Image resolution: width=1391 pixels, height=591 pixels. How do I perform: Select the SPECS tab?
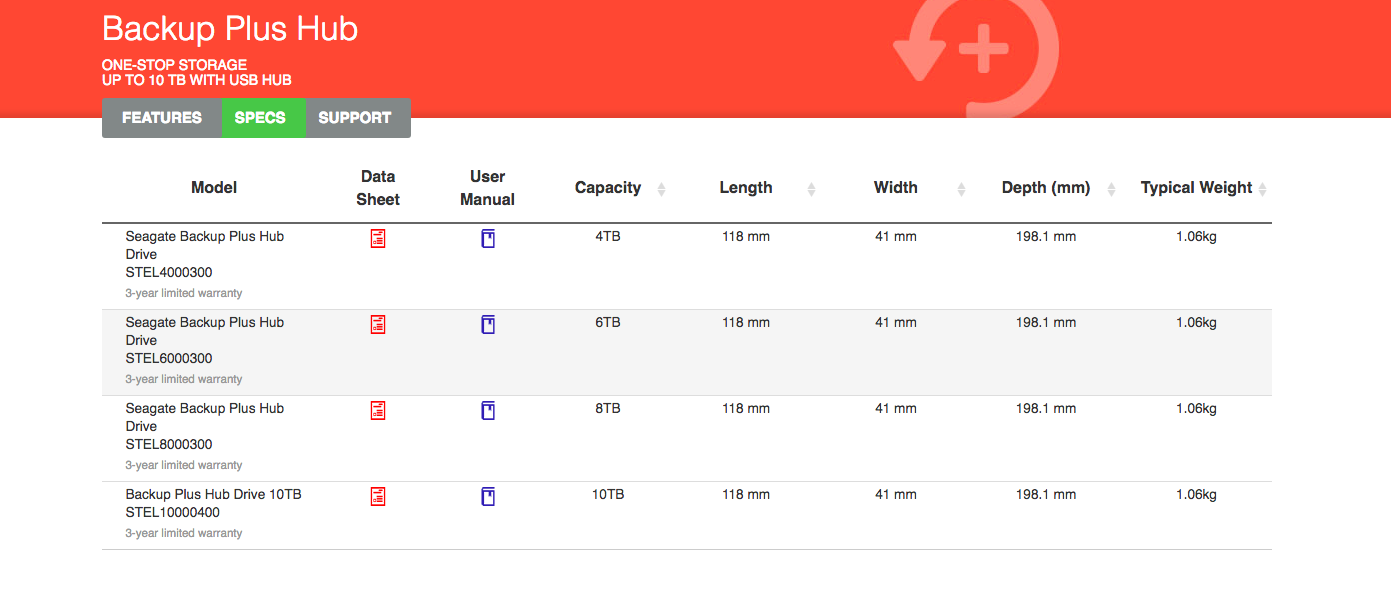[260, 118]
